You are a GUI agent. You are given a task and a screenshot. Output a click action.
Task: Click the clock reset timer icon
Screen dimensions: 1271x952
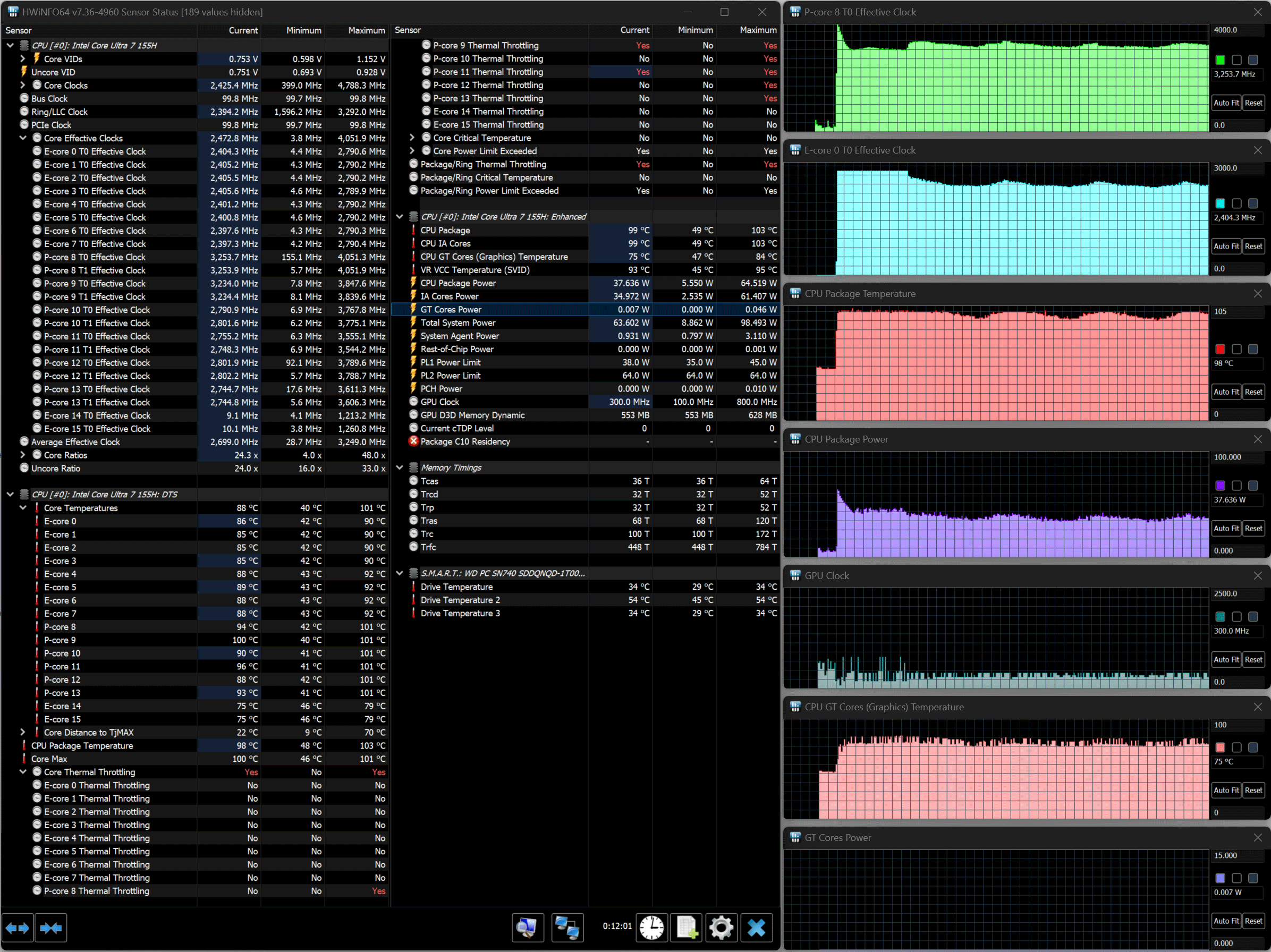pos(651,927)
